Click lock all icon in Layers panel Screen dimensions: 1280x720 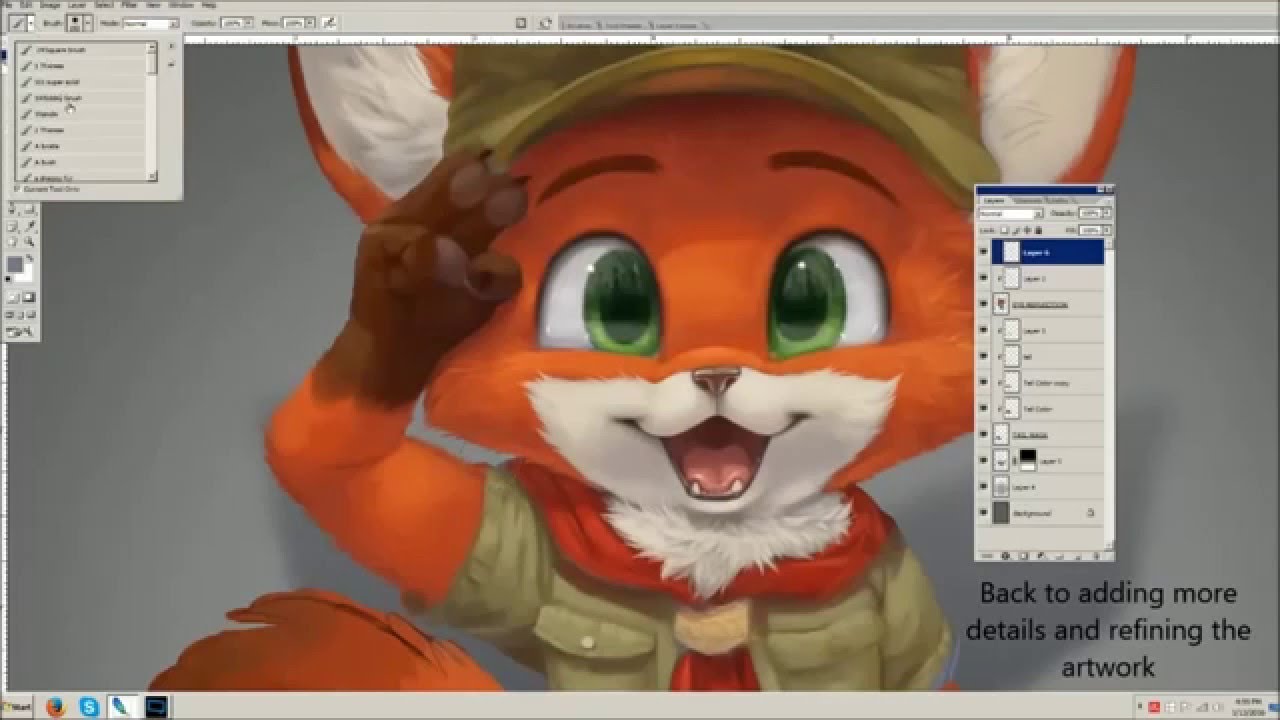click(1039, 230)
